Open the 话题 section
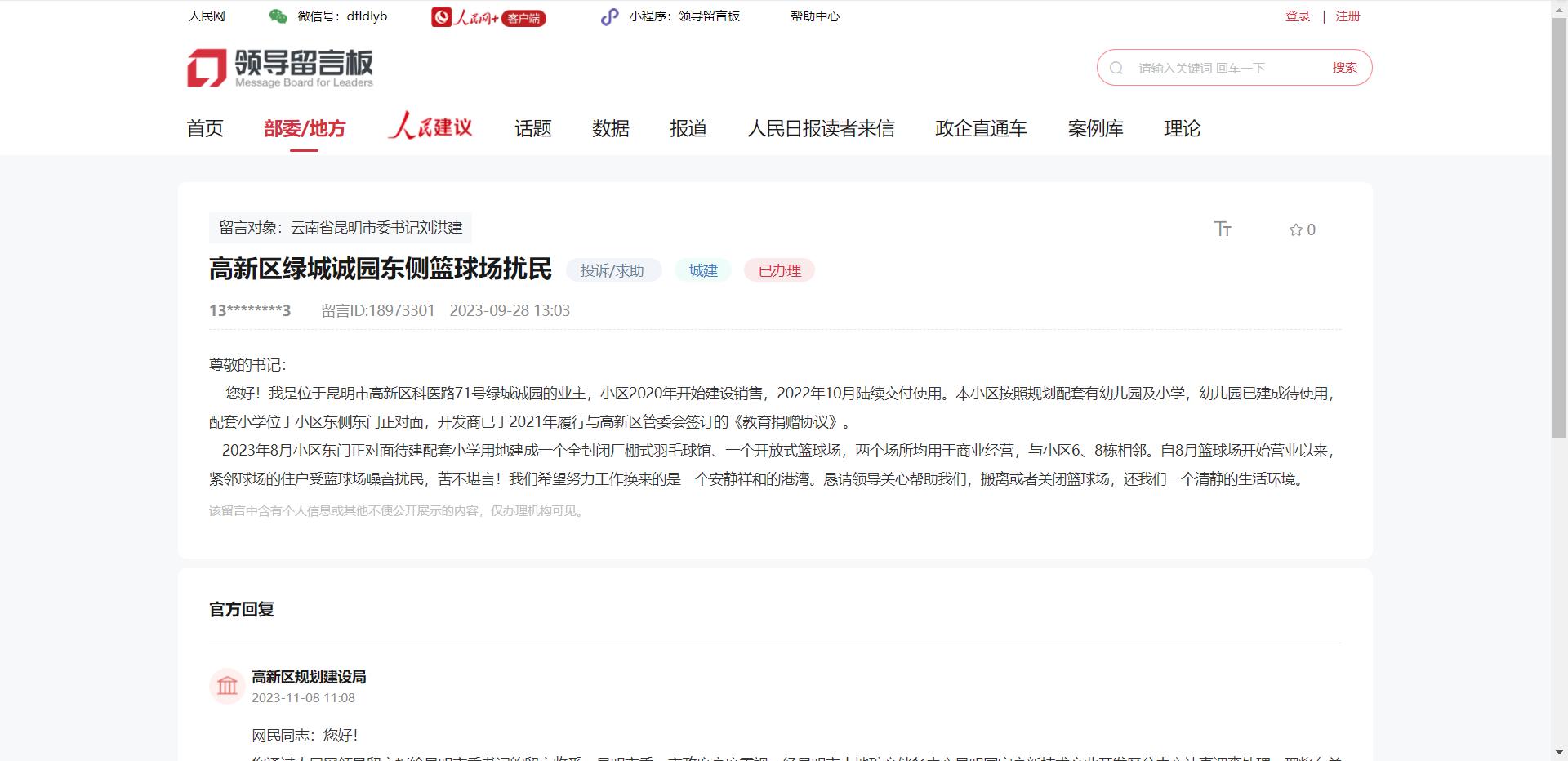This screenshot has height=761, width=1568. click(532, 128)
